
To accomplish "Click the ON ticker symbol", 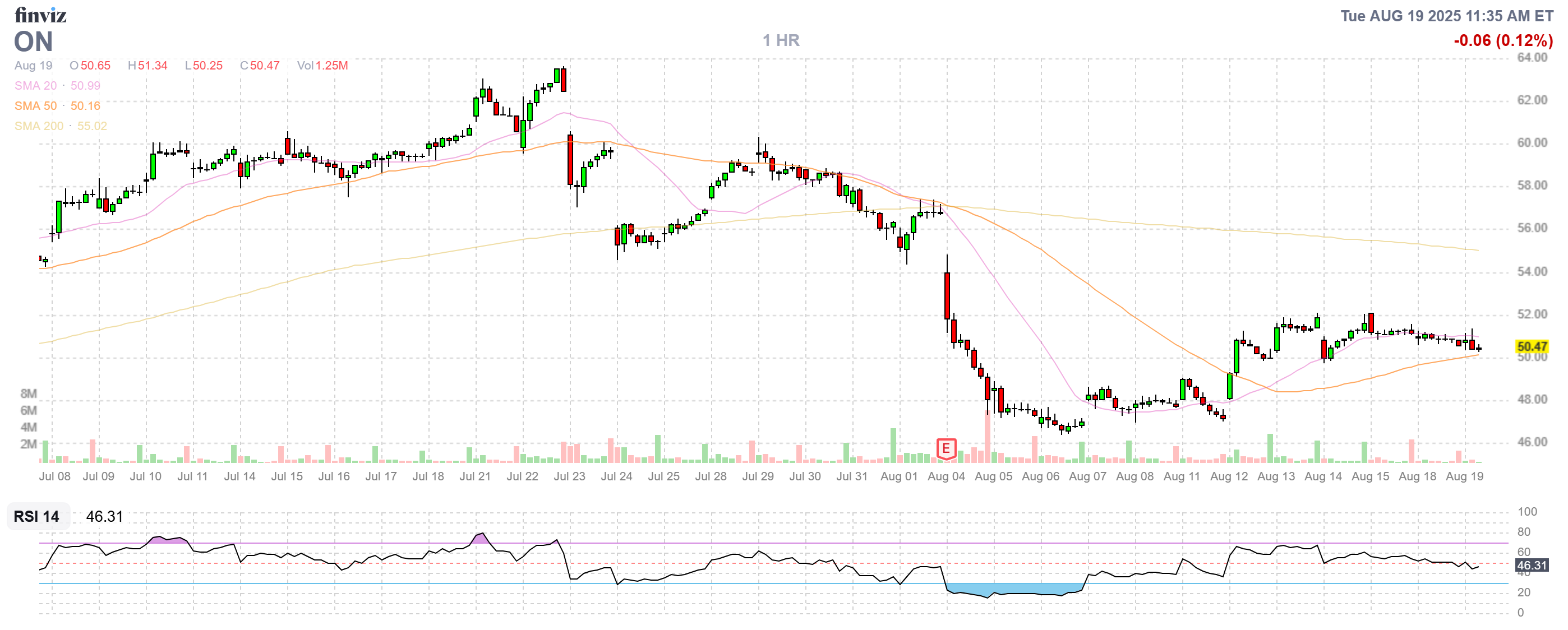I will click(x=34, y=42).
